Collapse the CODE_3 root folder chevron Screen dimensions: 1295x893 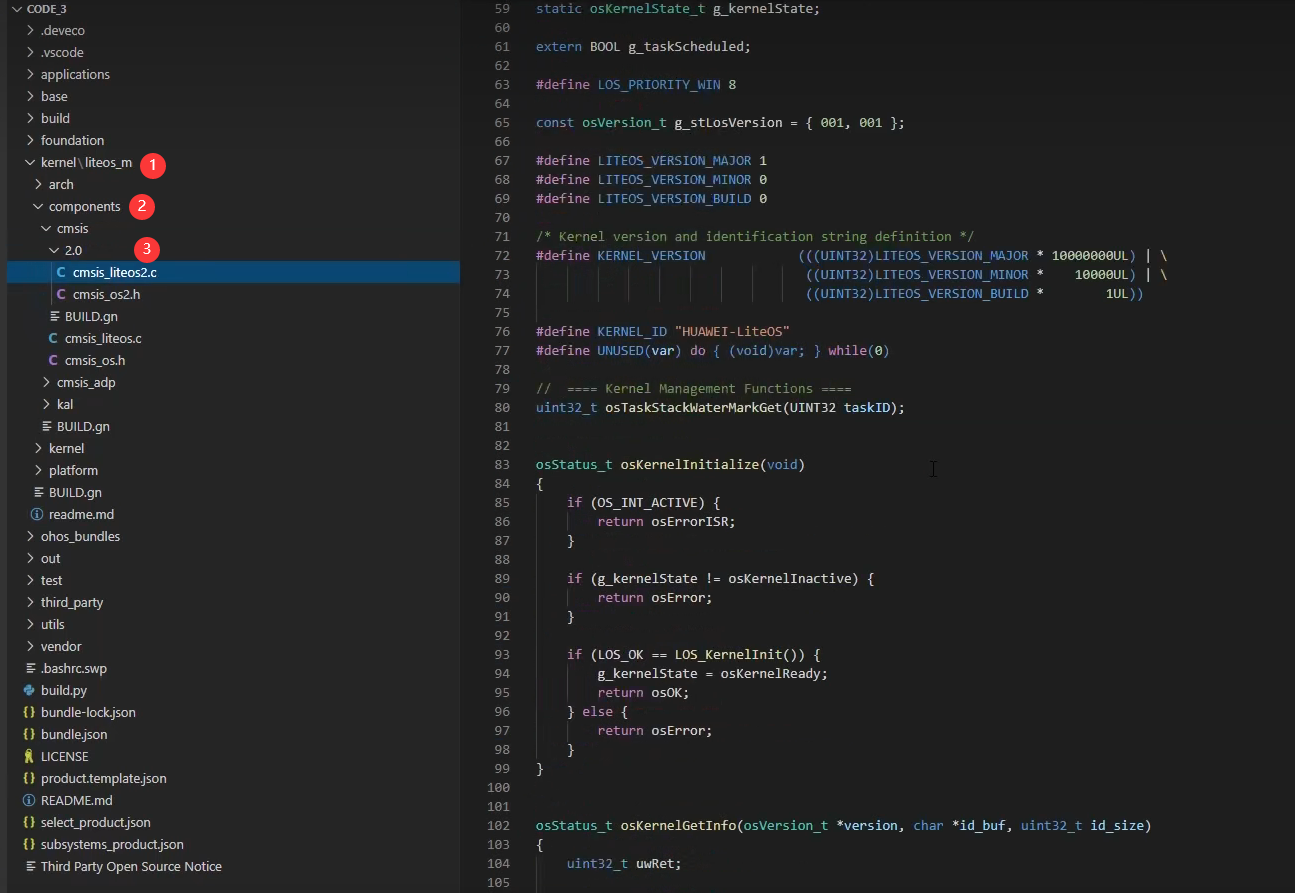point(16,9)
